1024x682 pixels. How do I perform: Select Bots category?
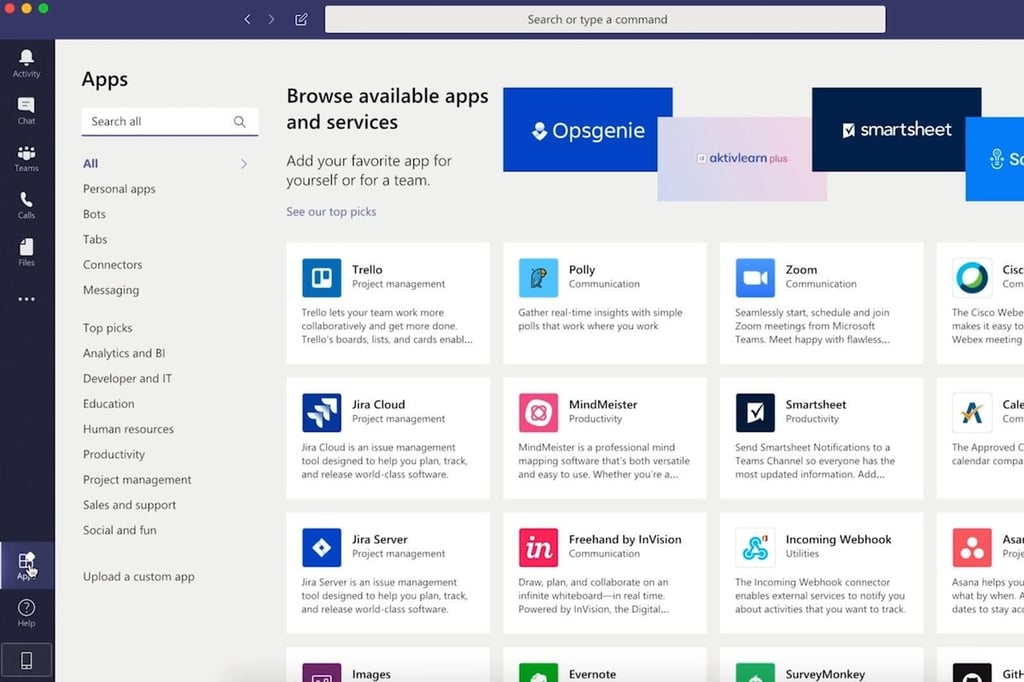point(94,214)
